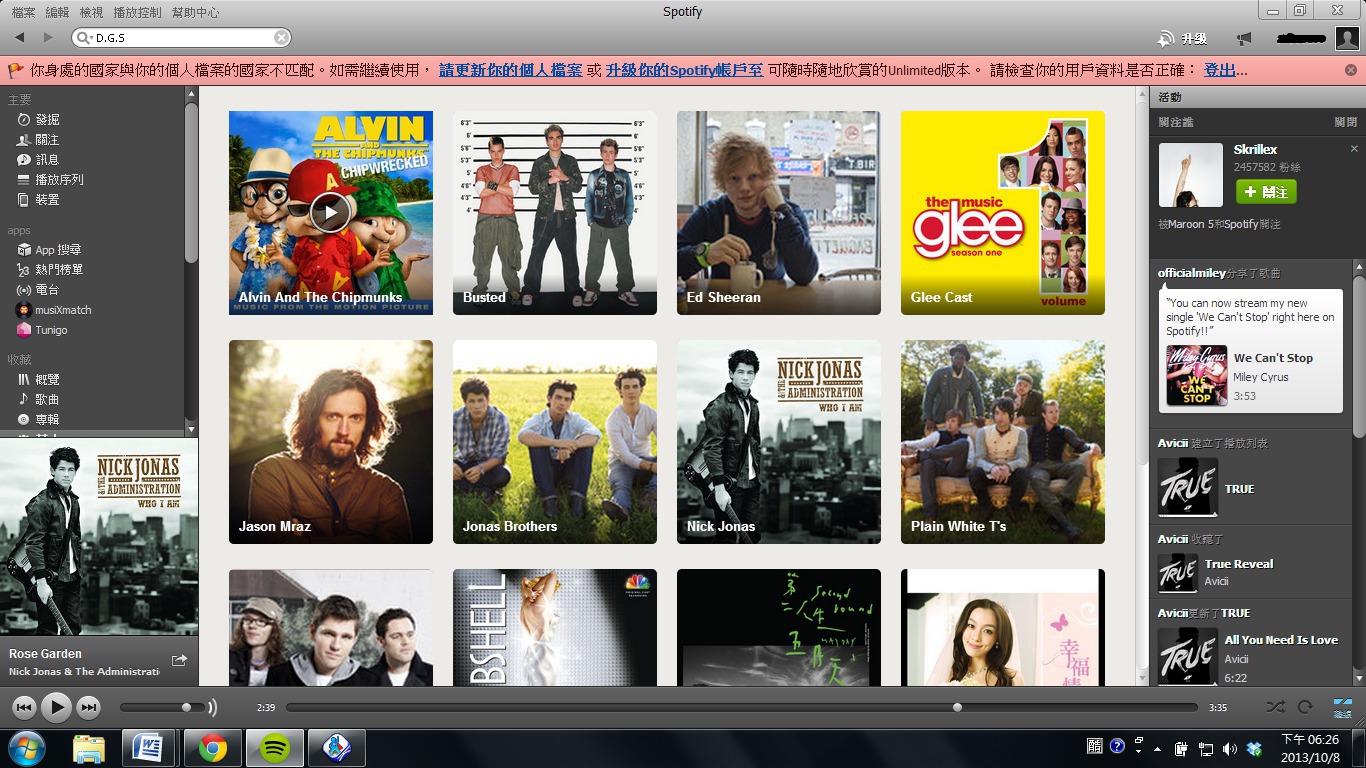This screenshot has width=1366, height=768.
Task: Follow Skrillex with the green 關注 button
Action: pyautogui.click(x=1266, y=191)
